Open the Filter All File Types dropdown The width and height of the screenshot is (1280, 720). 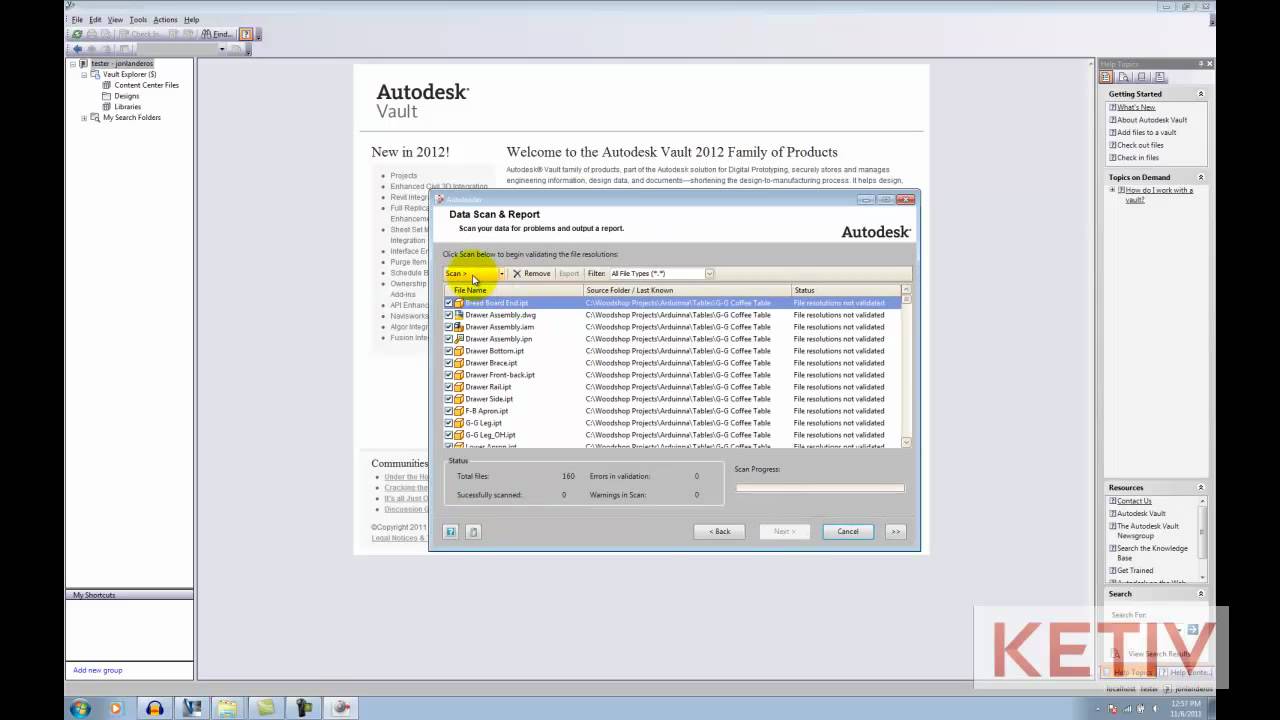click(x=709, y=273)
